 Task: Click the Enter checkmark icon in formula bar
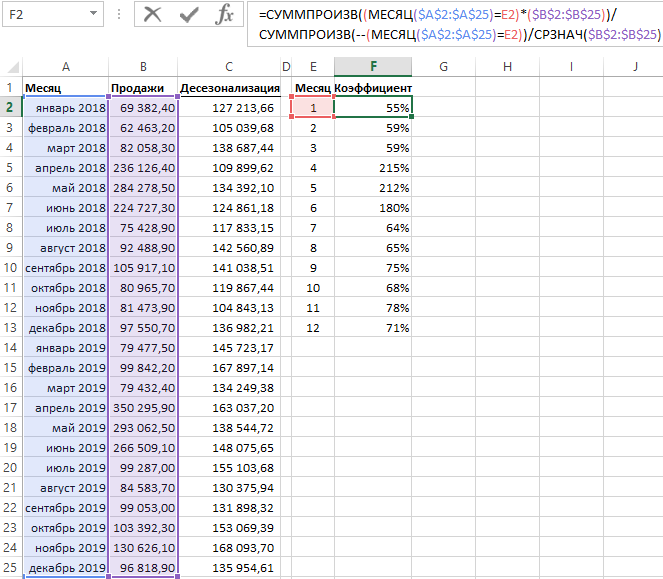click(x=189, y=14)
